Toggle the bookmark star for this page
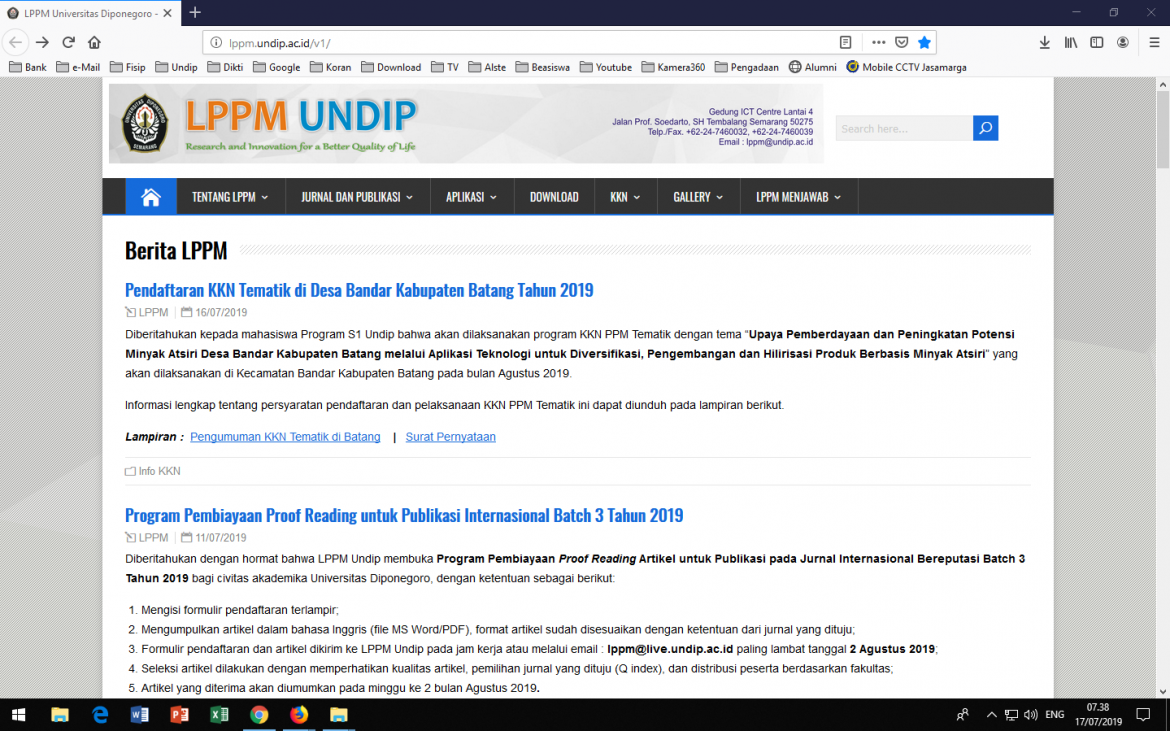Screen dimensions: 1170x731 pos(923,42)
